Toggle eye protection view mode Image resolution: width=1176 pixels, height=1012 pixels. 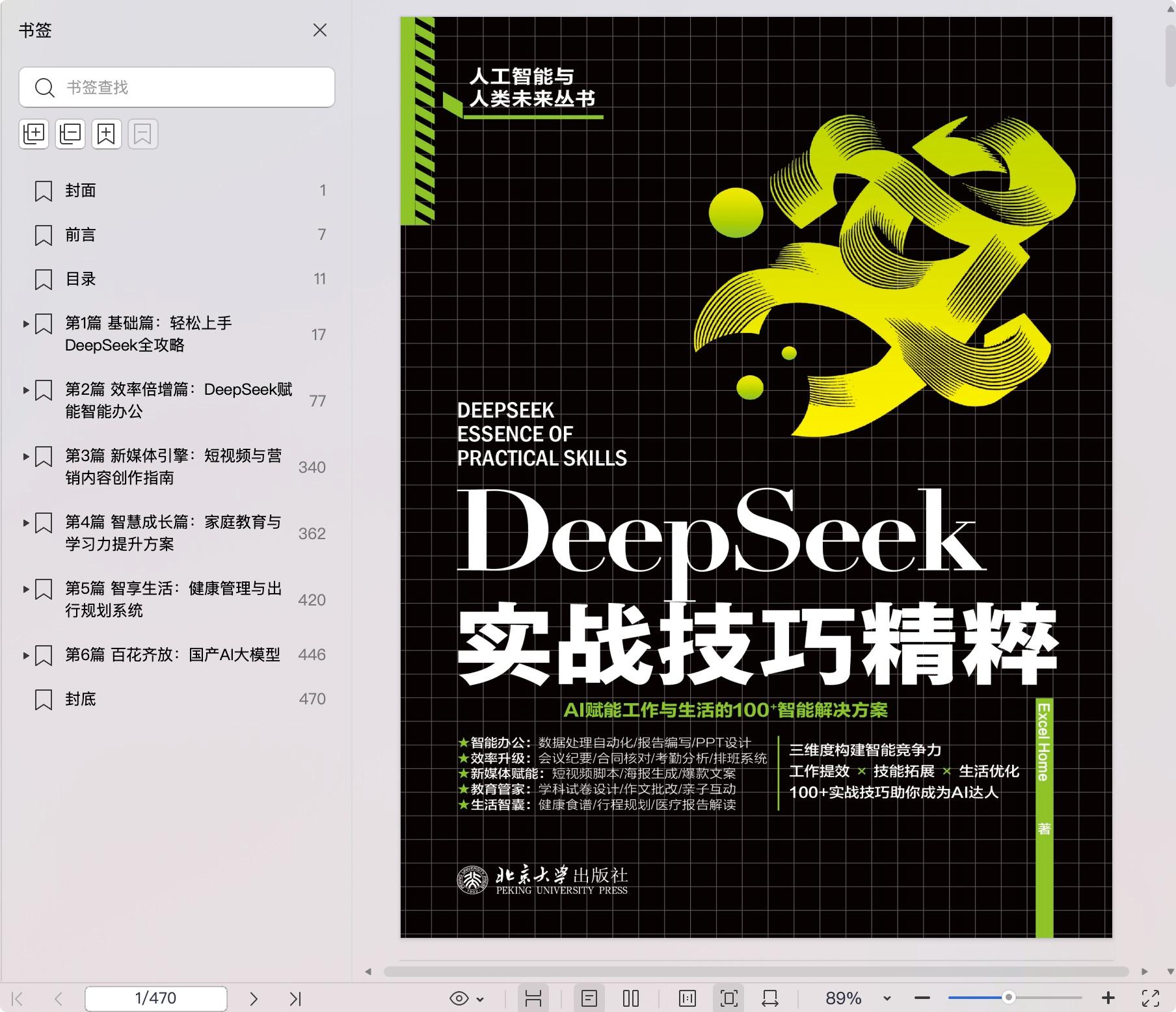(459, 998)
